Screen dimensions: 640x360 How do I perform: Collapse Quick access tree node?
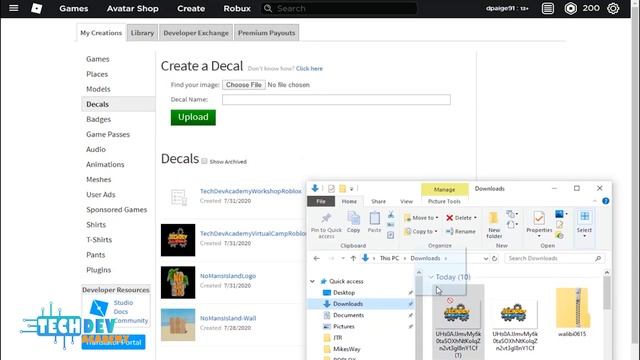tap(312, 281)
